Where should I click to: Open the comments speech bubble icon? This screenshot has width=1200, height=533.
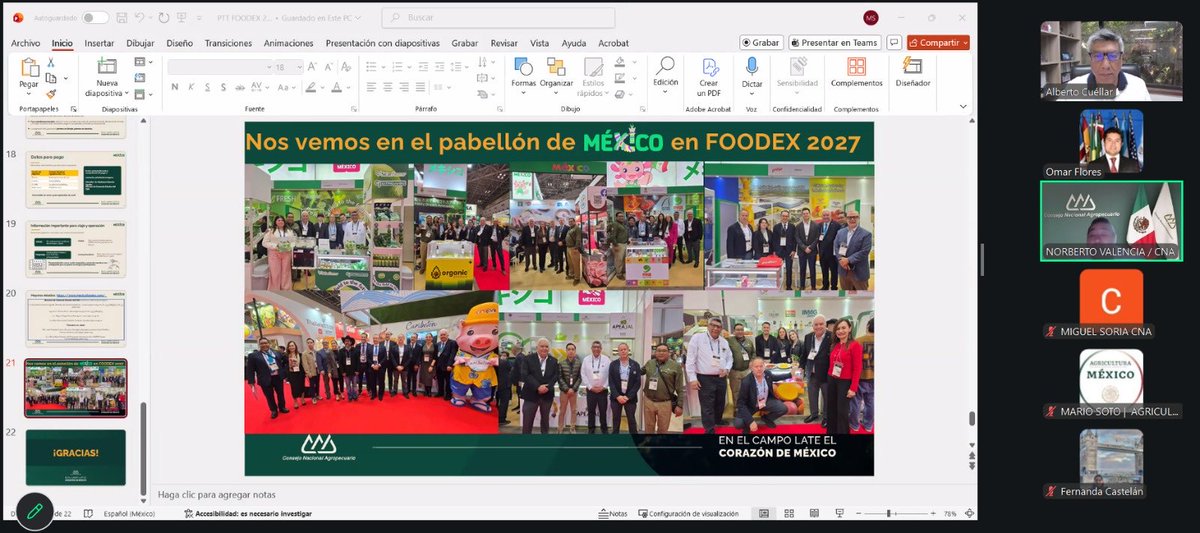893,43
